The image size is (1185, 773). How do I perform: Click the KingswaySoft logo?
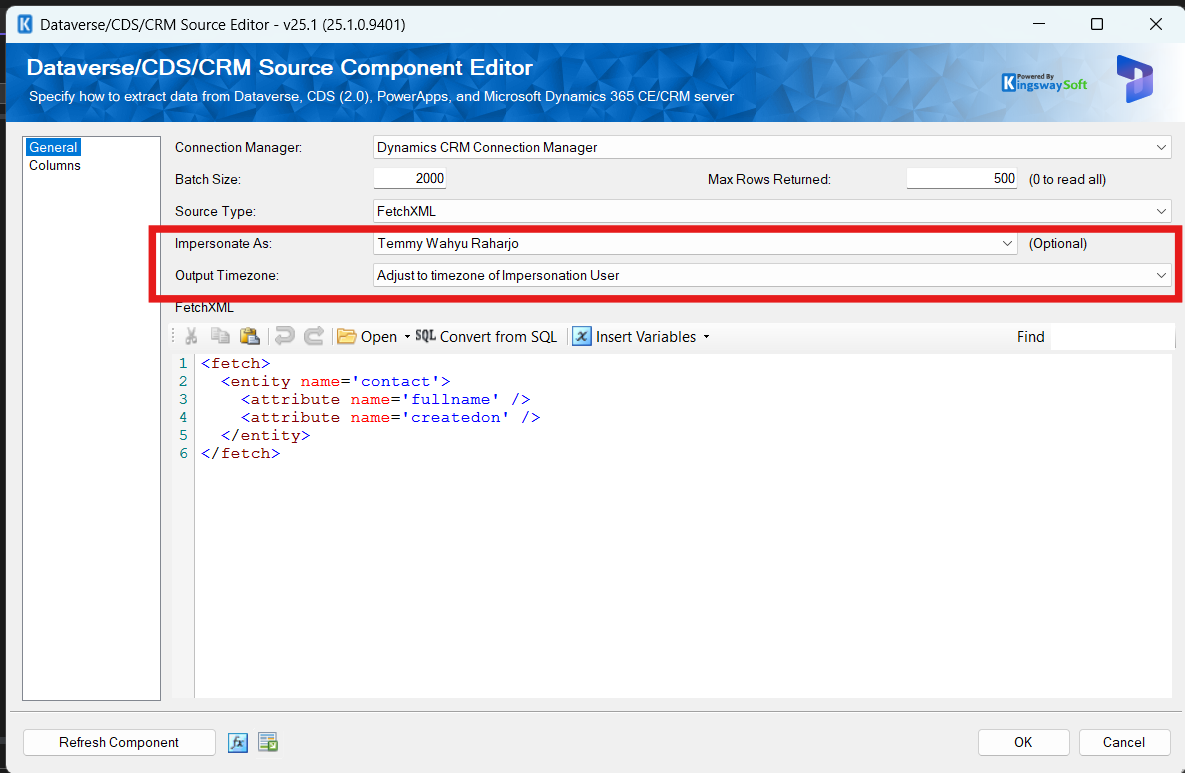(1044, 82)
